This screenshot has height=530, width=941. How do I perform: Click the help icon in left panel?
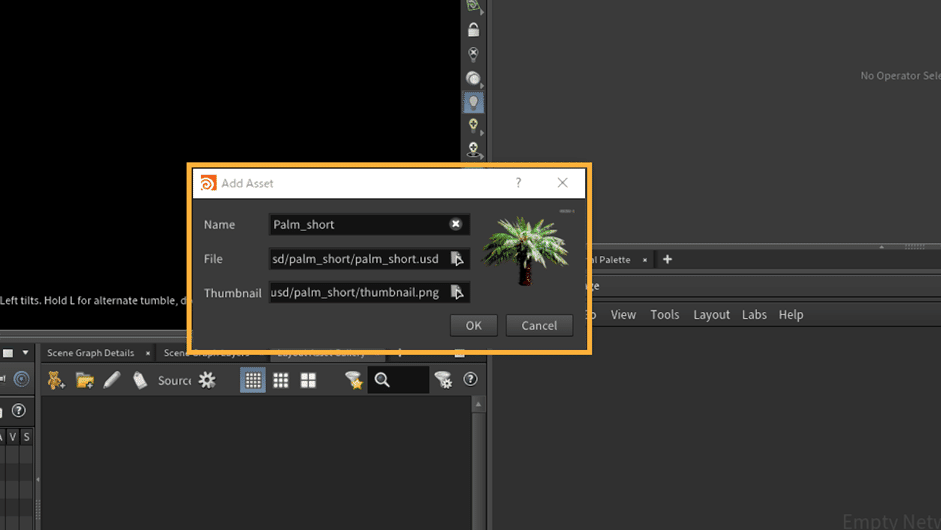[x=19, y=411]
